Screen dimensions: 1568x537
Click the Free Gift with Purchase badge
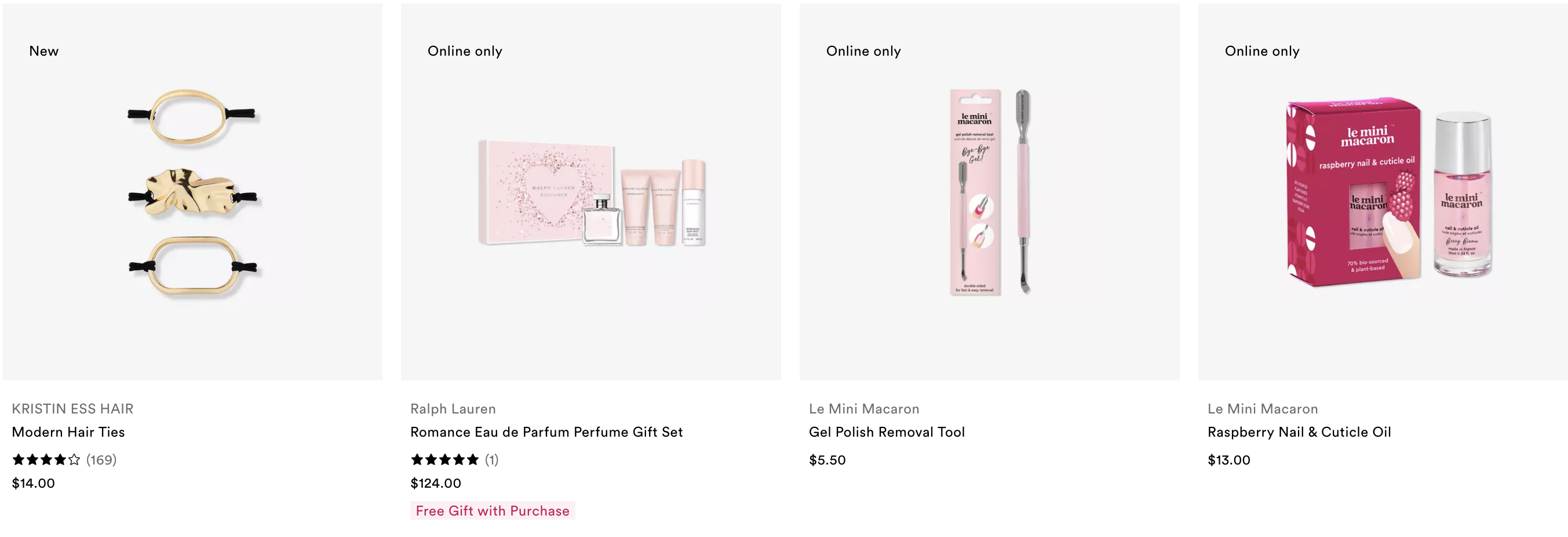click(493, 511)
